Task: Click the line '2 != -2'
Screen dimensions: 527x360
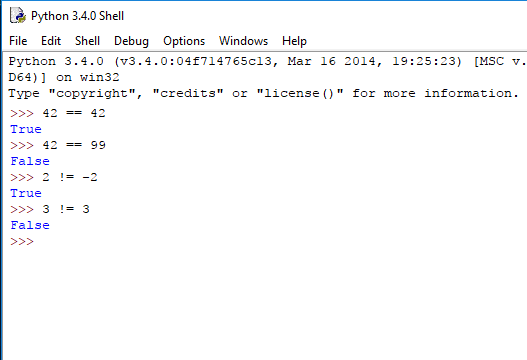Action: 70,177
